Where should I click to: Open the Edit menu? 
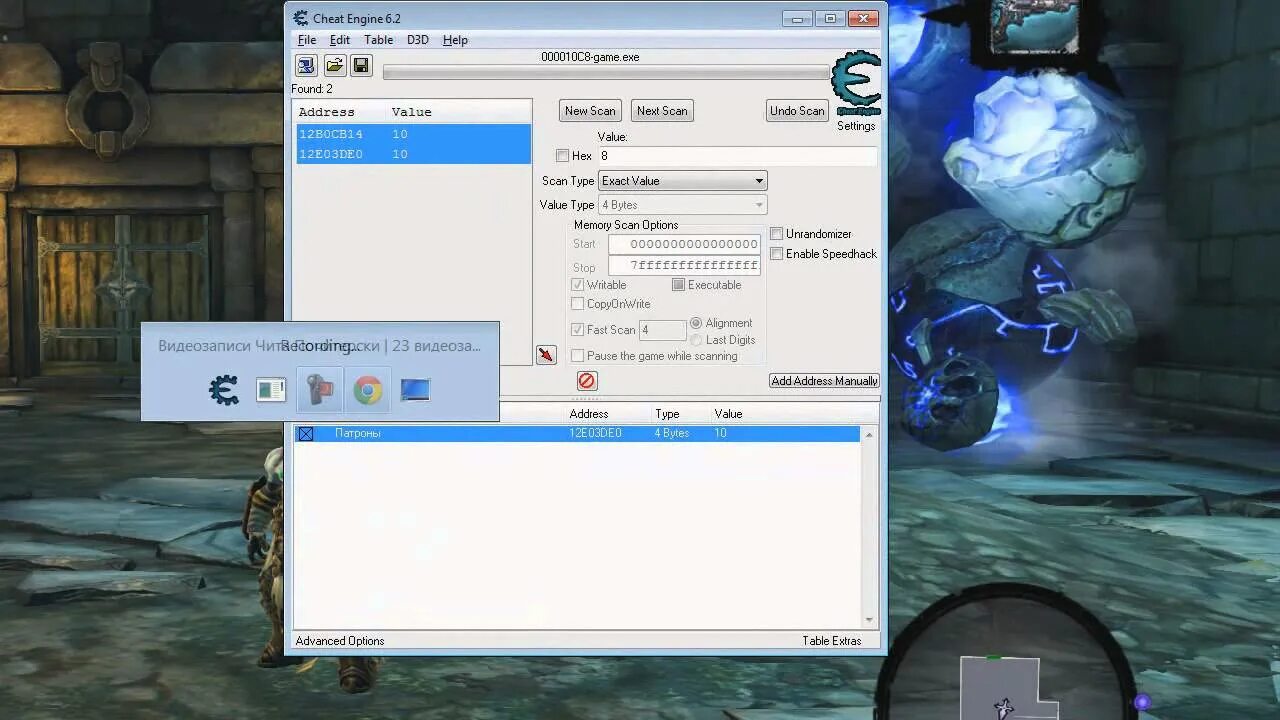340,40
